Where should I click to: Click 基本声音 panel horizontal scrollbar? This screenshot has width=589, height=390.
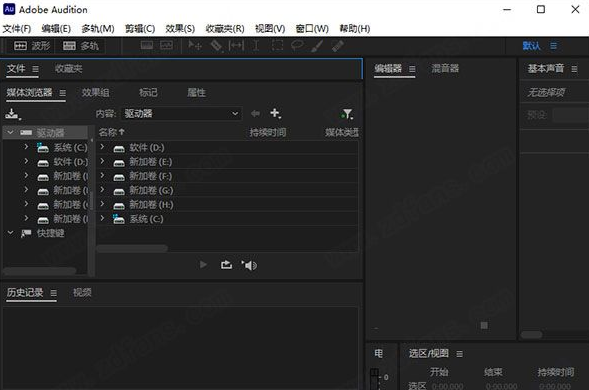pyautogui.click(x=532, y=334)
